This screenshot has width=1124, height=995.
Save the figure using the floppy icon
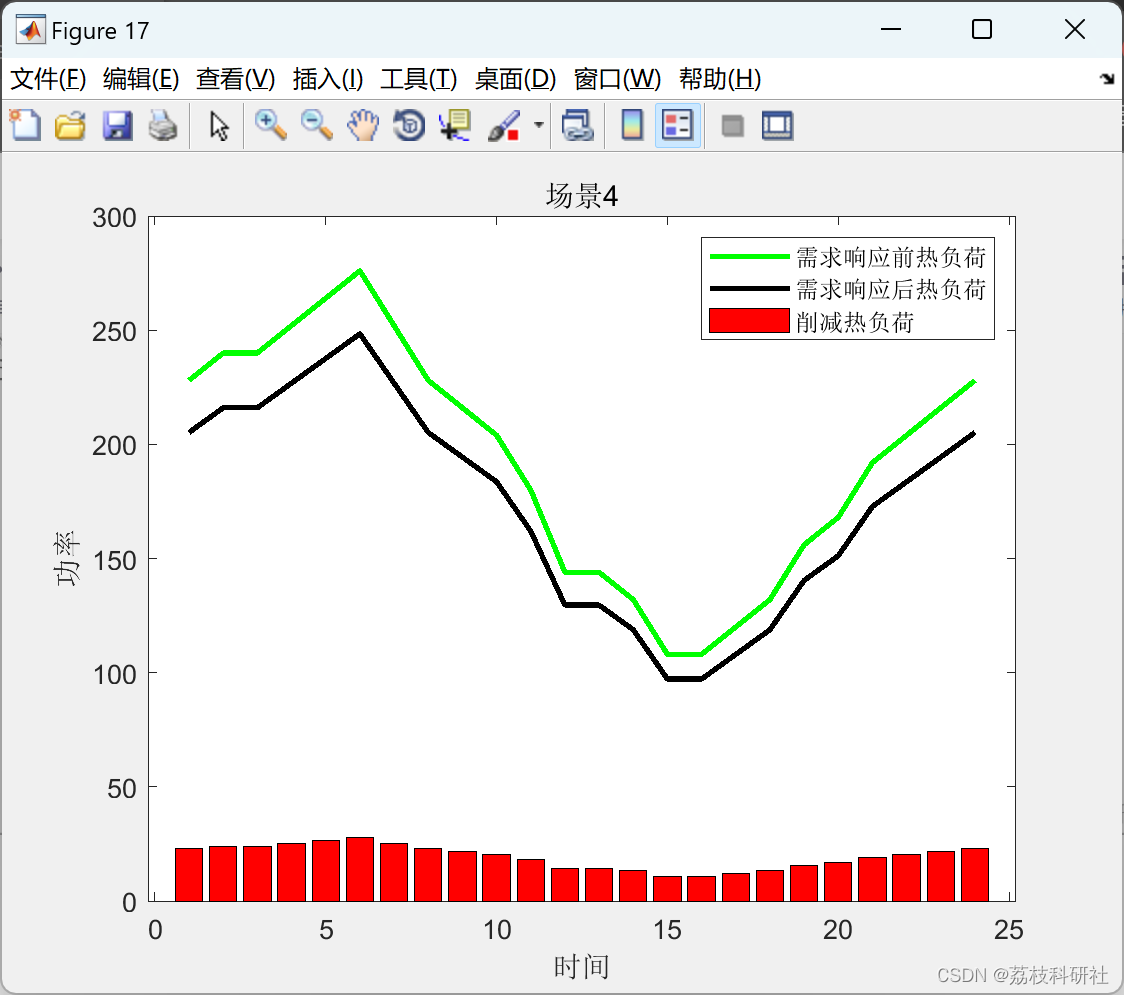[118, 125]
